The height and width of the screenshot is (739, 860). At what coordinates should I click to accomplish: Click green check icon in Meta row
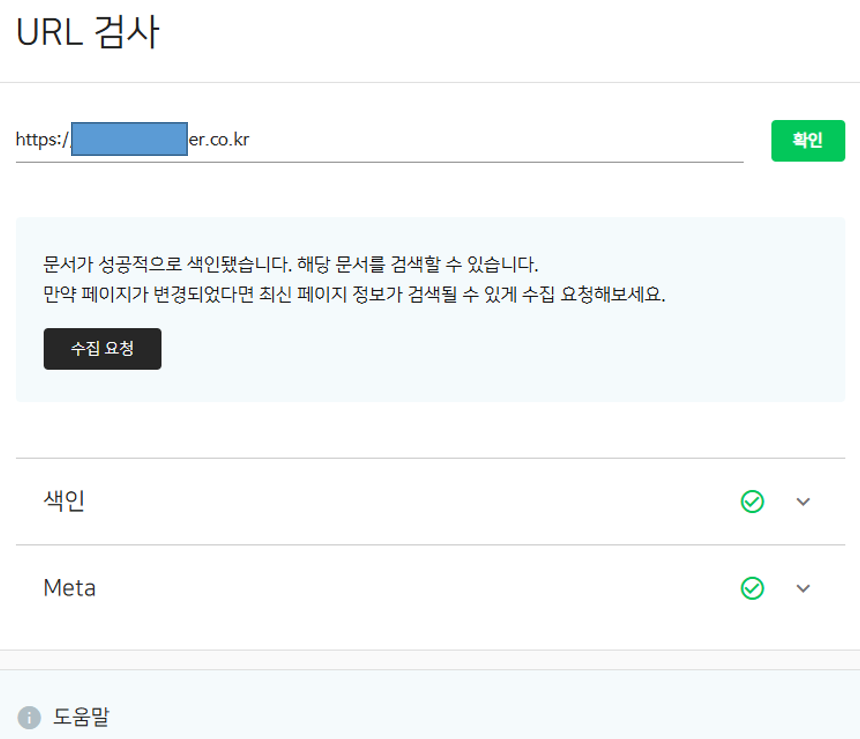point(752,588)
